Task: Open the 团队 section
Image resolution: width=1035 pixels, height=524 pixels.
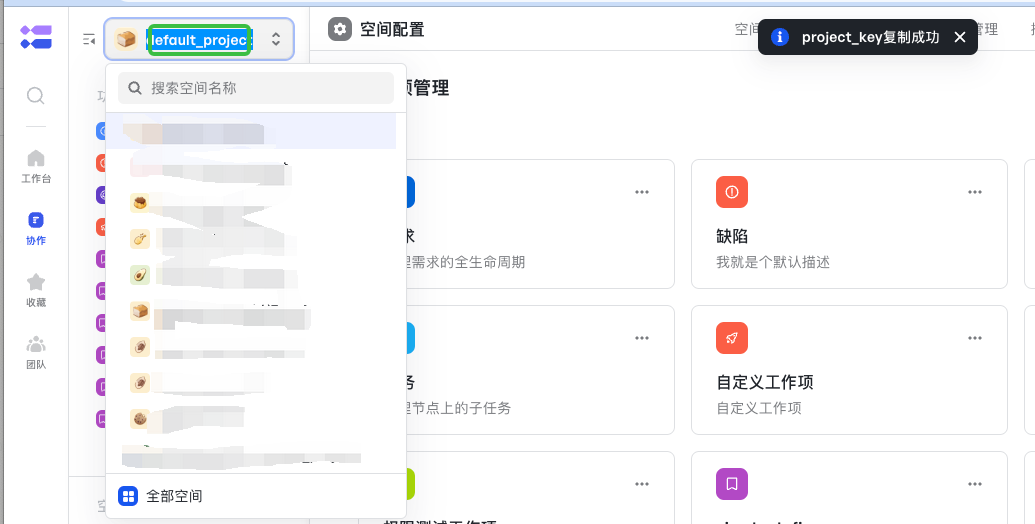Action: point(36,352)
